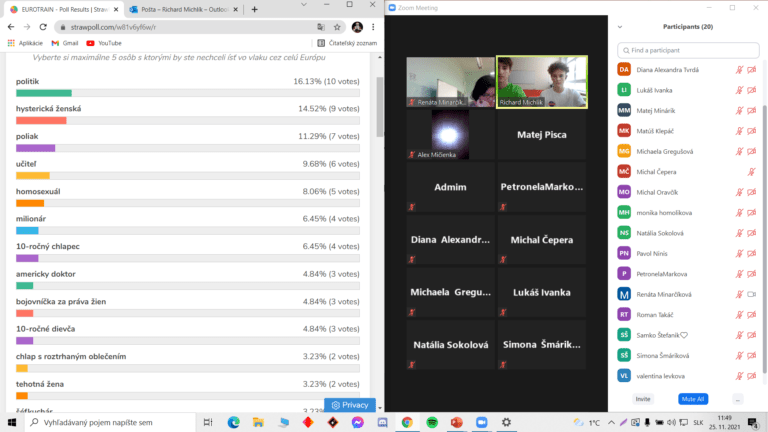Viewport: 768px width, 432px height.
Task: Click the Privacy button on the poll page
Action: click(350, 405)
